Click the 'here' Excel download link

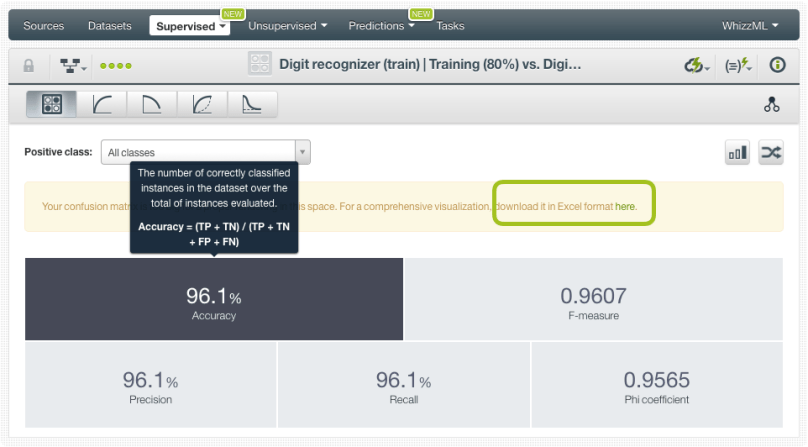tap(625, 206)
